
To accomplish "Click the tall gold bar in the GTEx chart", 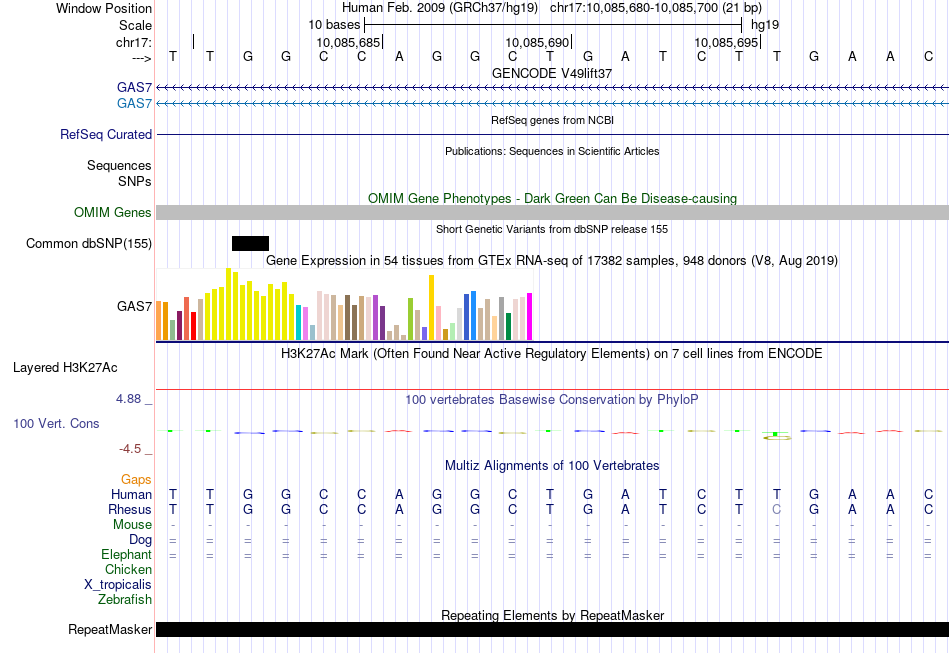I will point(431,308).
